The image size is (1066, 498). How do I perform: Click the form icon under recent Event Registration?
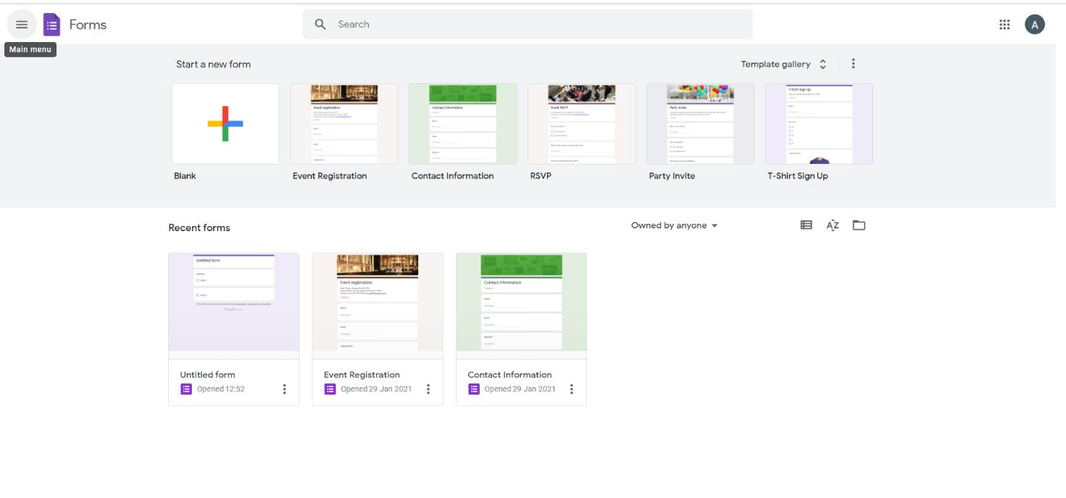(330, 389)
